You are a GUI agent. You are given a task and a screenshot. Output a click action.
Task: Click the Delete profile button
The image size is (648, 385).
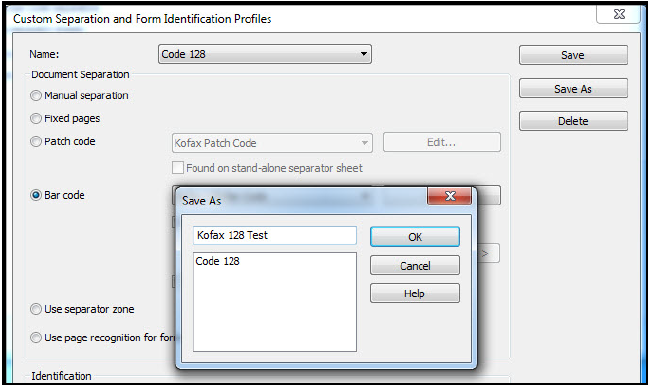pyautogui.click(x=573, y=121)
